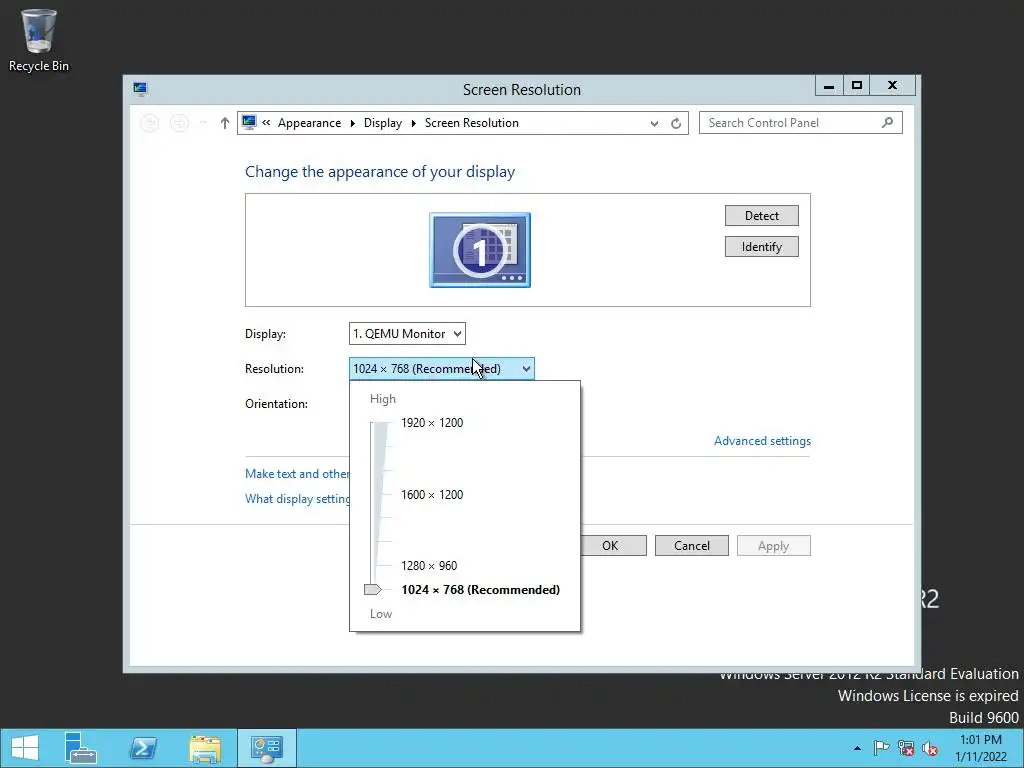Navigate to Appearance breadcrumb
Image resolution: width=1024 pixels, height=768 pixels.
[309, 123]
